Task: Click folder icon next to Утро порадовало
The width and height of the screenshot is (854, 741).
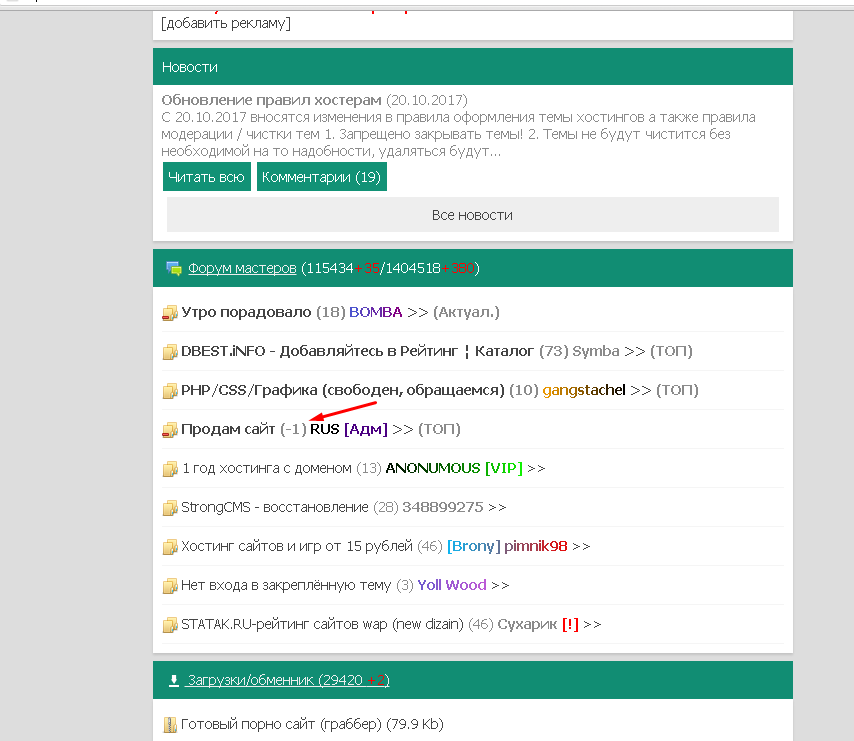Action: coord(170,313)
